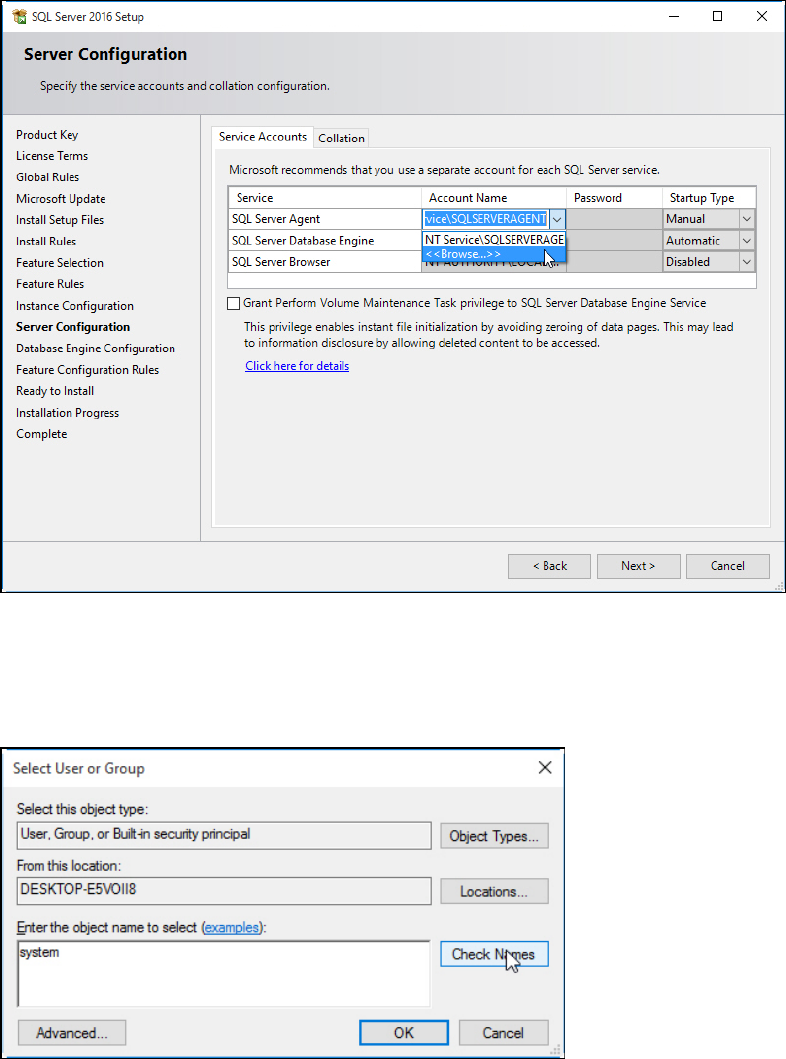The width and height of the screenshot is (786, 1059).
Task: Click the Password column header
Action: click(x=614, y=198)
